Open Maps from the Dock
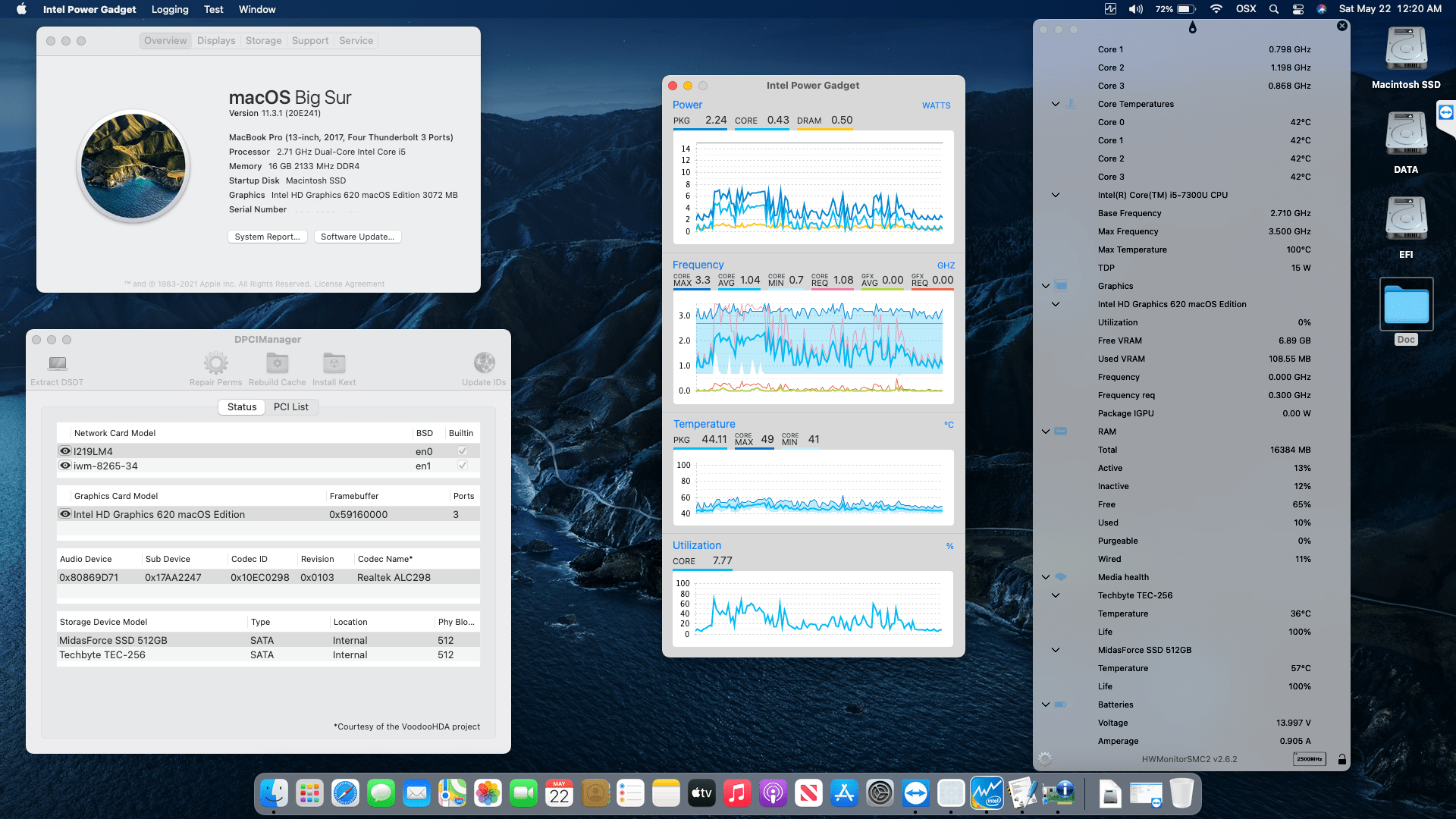Image resolution: width=1456 pixels, height=819 pixels. [x=452, y=794]
